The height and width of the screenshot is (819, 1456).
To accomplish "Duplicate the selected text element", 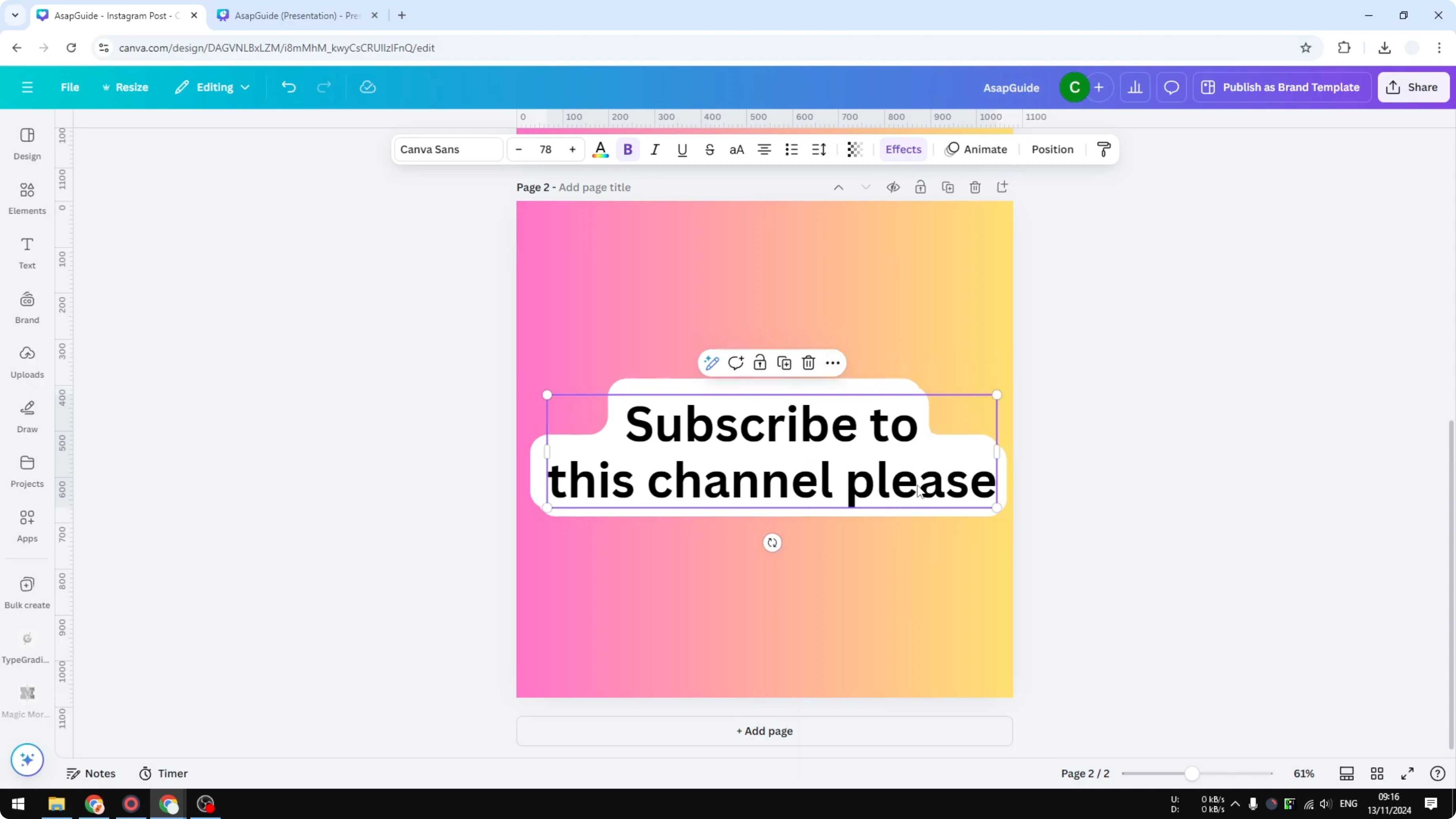I will point(784,362).
